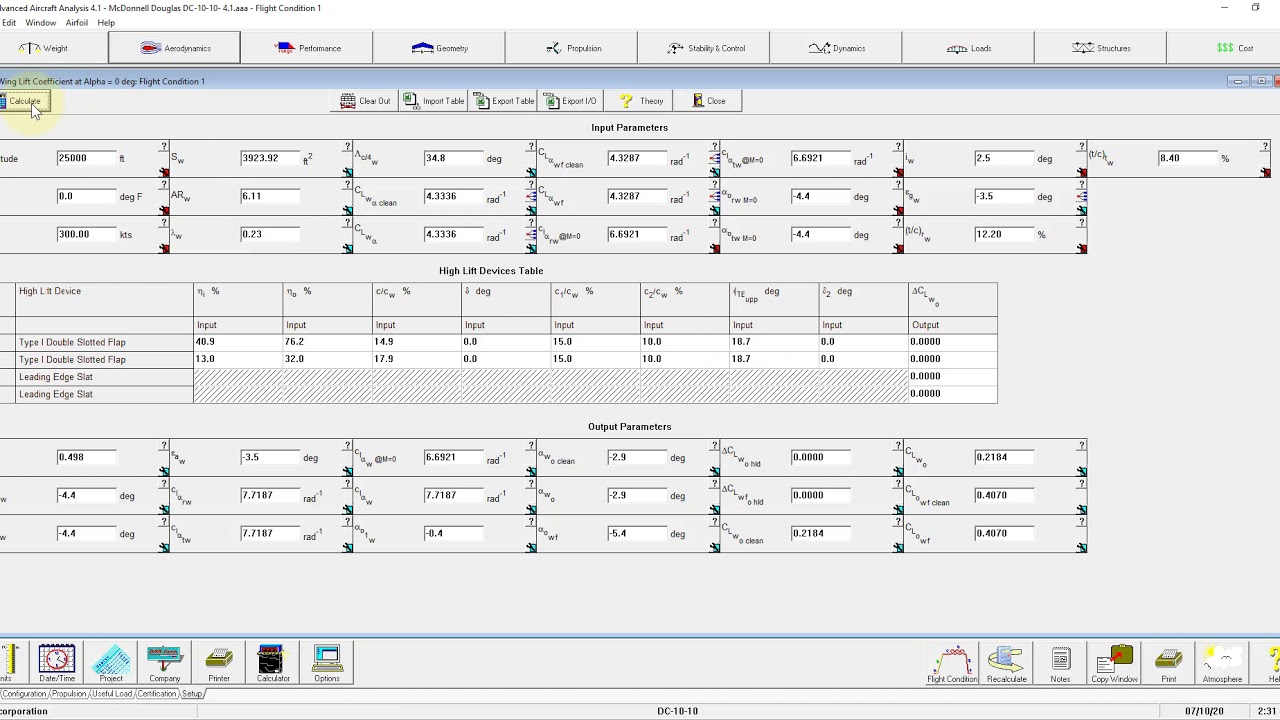Switch to the top Propulsion module tab

click(572, 48)
